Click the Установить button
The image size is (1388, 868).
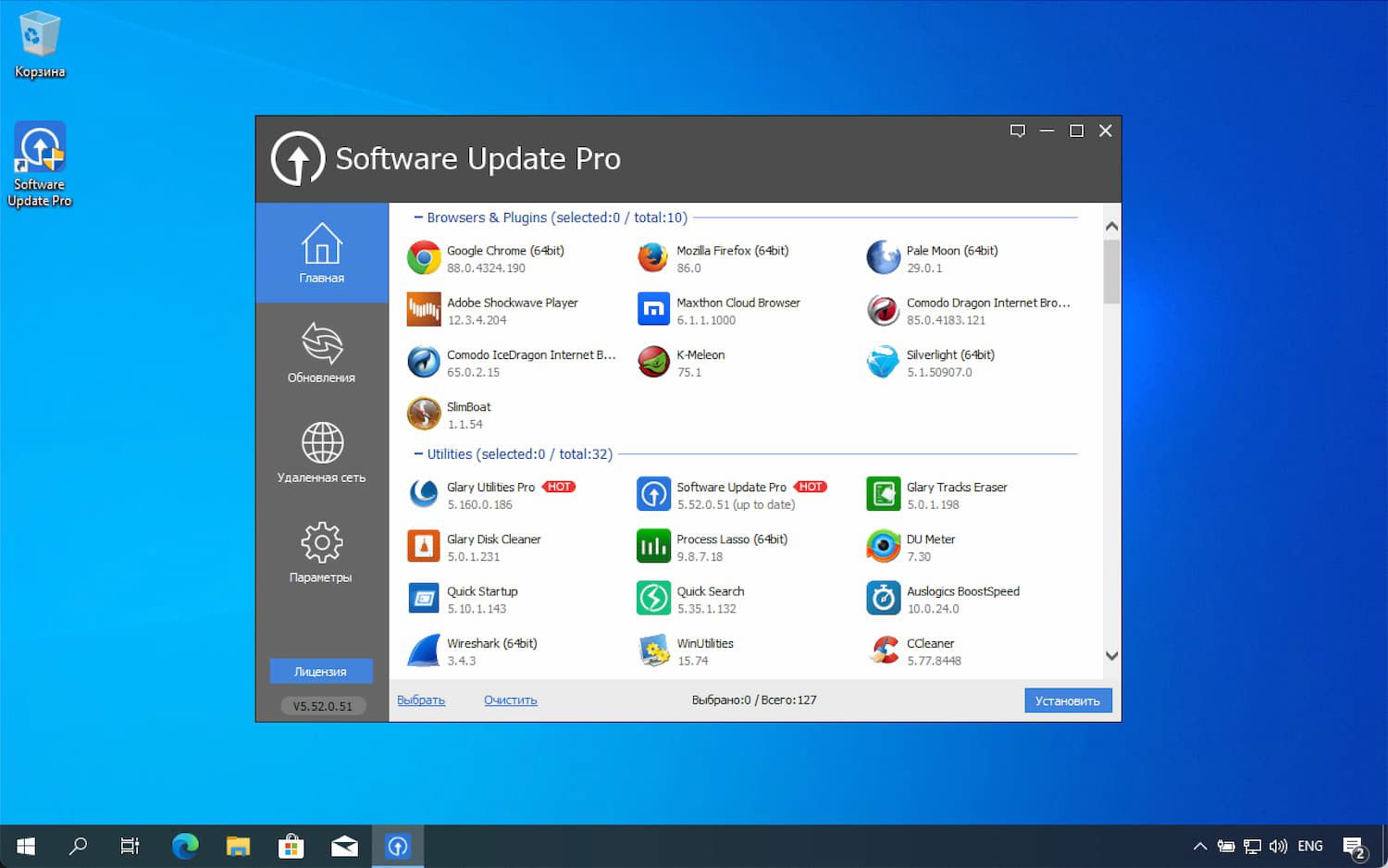point(1068,701)
